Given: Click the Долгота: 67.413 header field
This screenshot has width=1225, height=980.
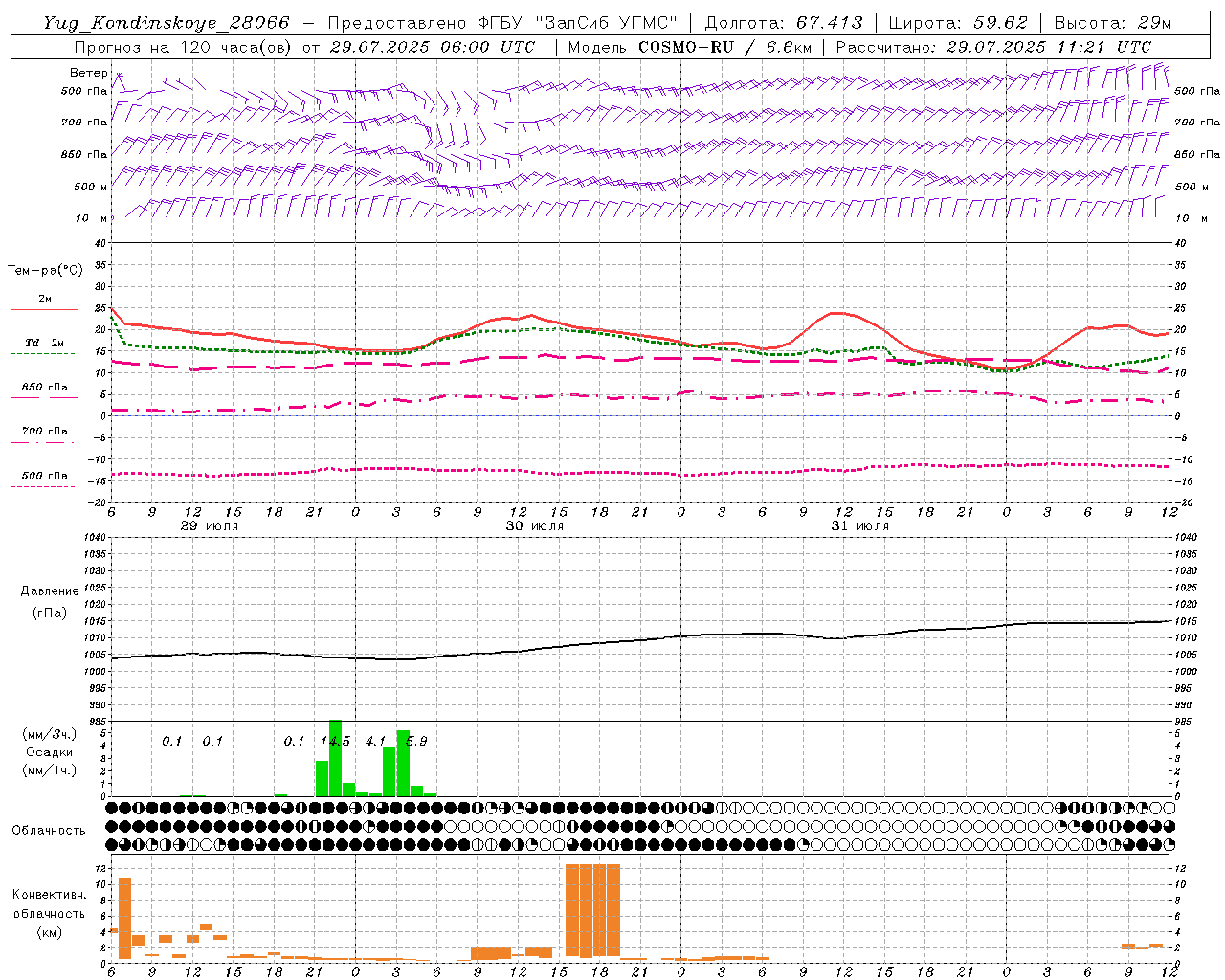Looking at the screenshot, I should pos(784,23).
